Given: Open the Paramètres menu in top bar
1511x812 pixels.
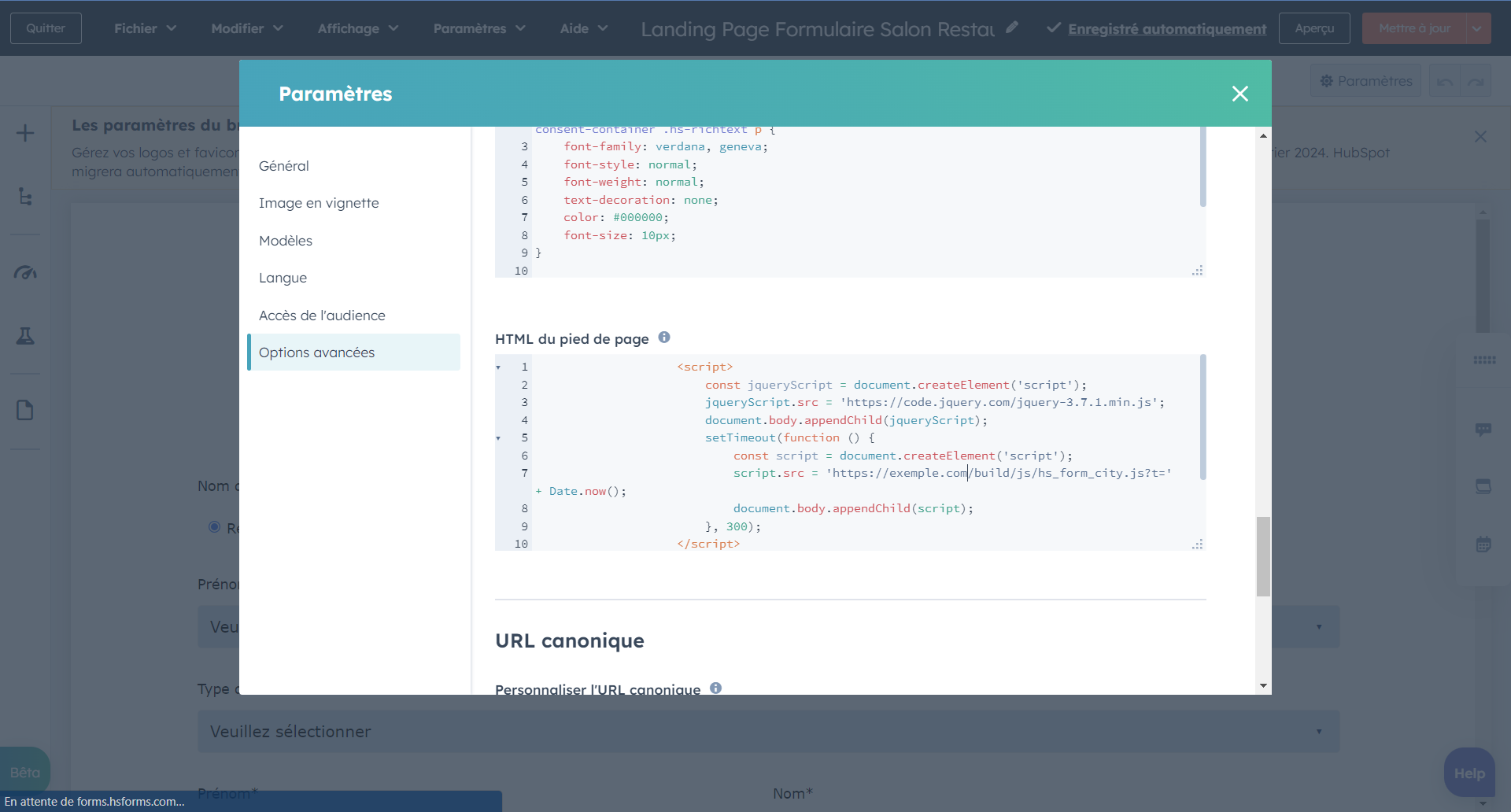Looking at the screenshot, I should [x=478, y=28].
